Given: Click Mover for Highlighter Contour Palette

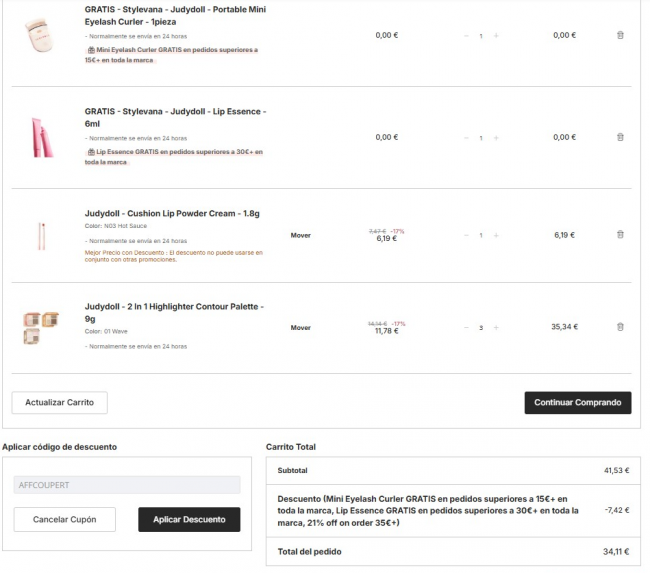Looking at the screenshot, I should (x=300, y=327).
